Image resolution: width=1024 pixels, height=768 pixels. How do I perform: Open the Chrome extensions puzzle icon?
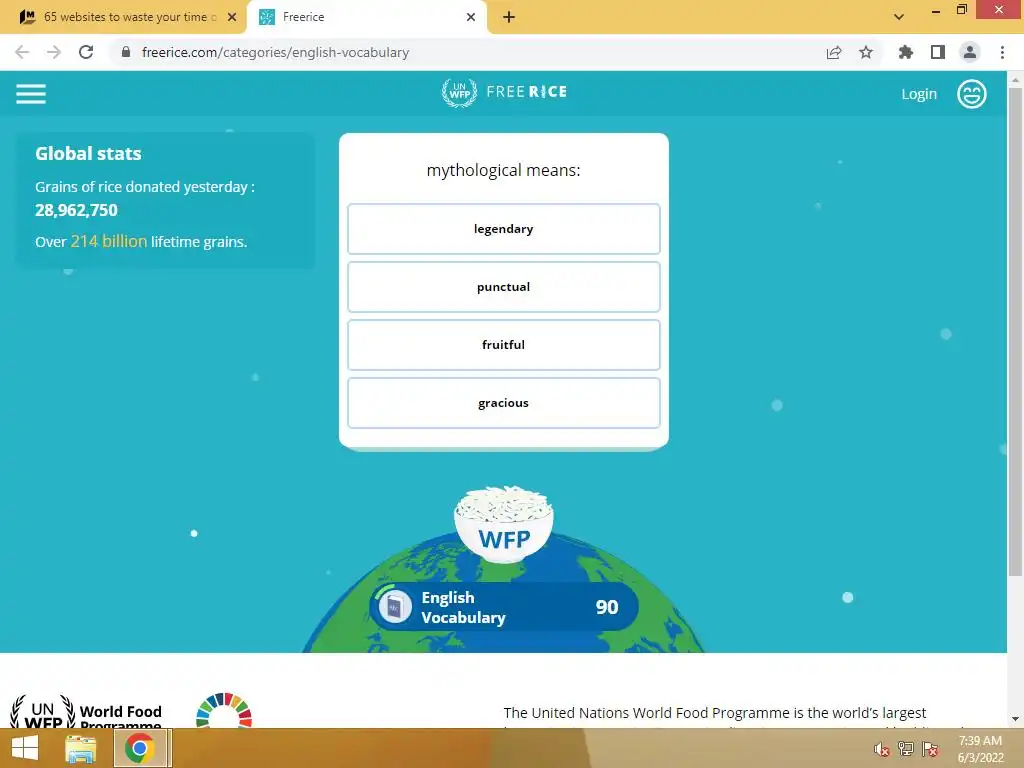(x=905, y=52)
